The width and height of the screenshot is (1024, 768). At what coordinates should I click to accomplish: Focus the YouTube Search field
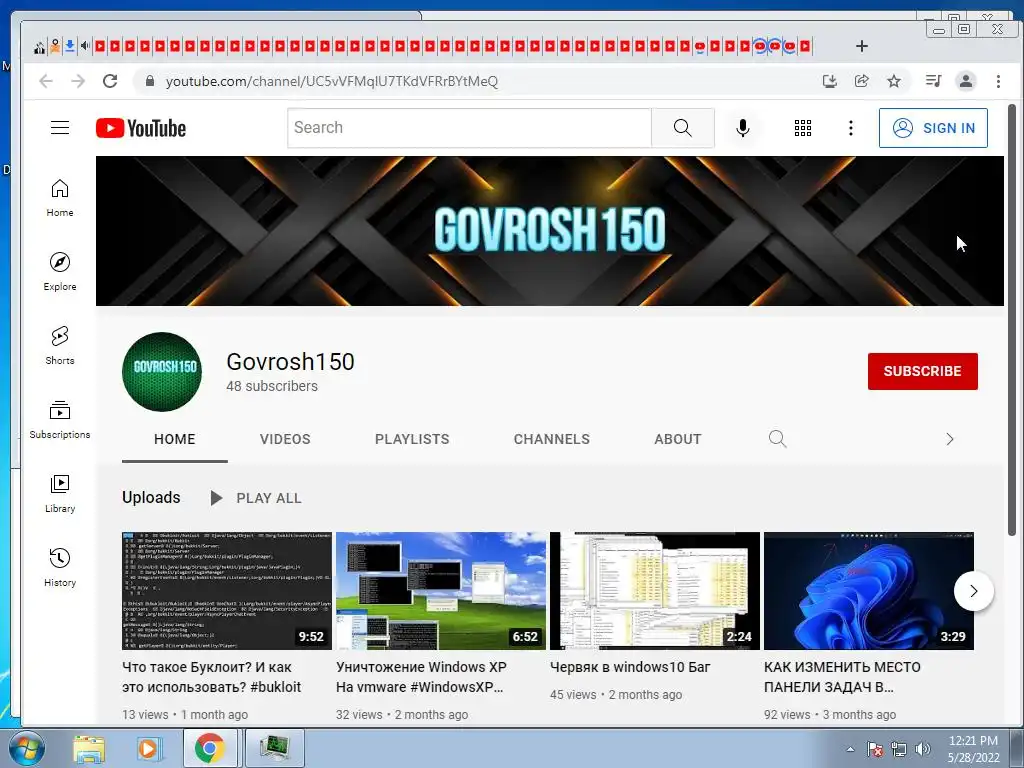[x=470, y=128]
